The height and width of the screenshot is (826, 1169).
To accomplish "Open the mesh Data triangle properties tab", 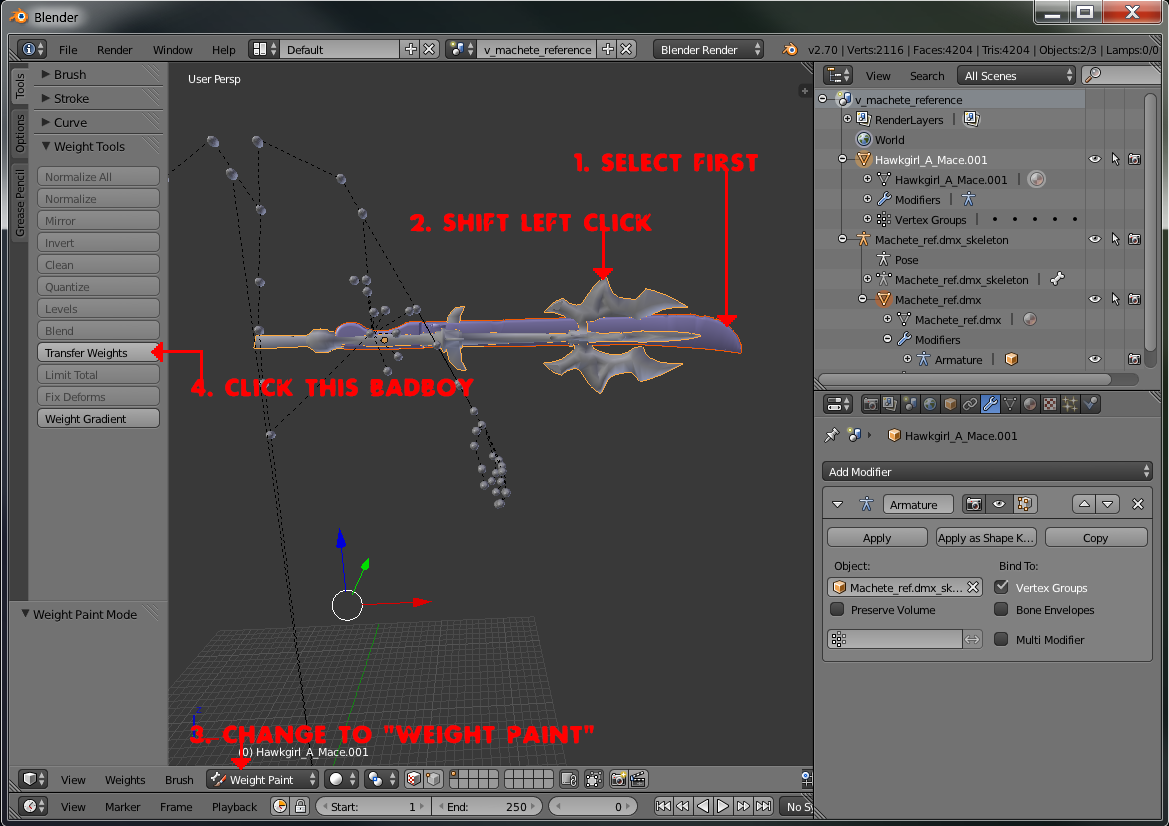I will click(x=1010, y=404).
